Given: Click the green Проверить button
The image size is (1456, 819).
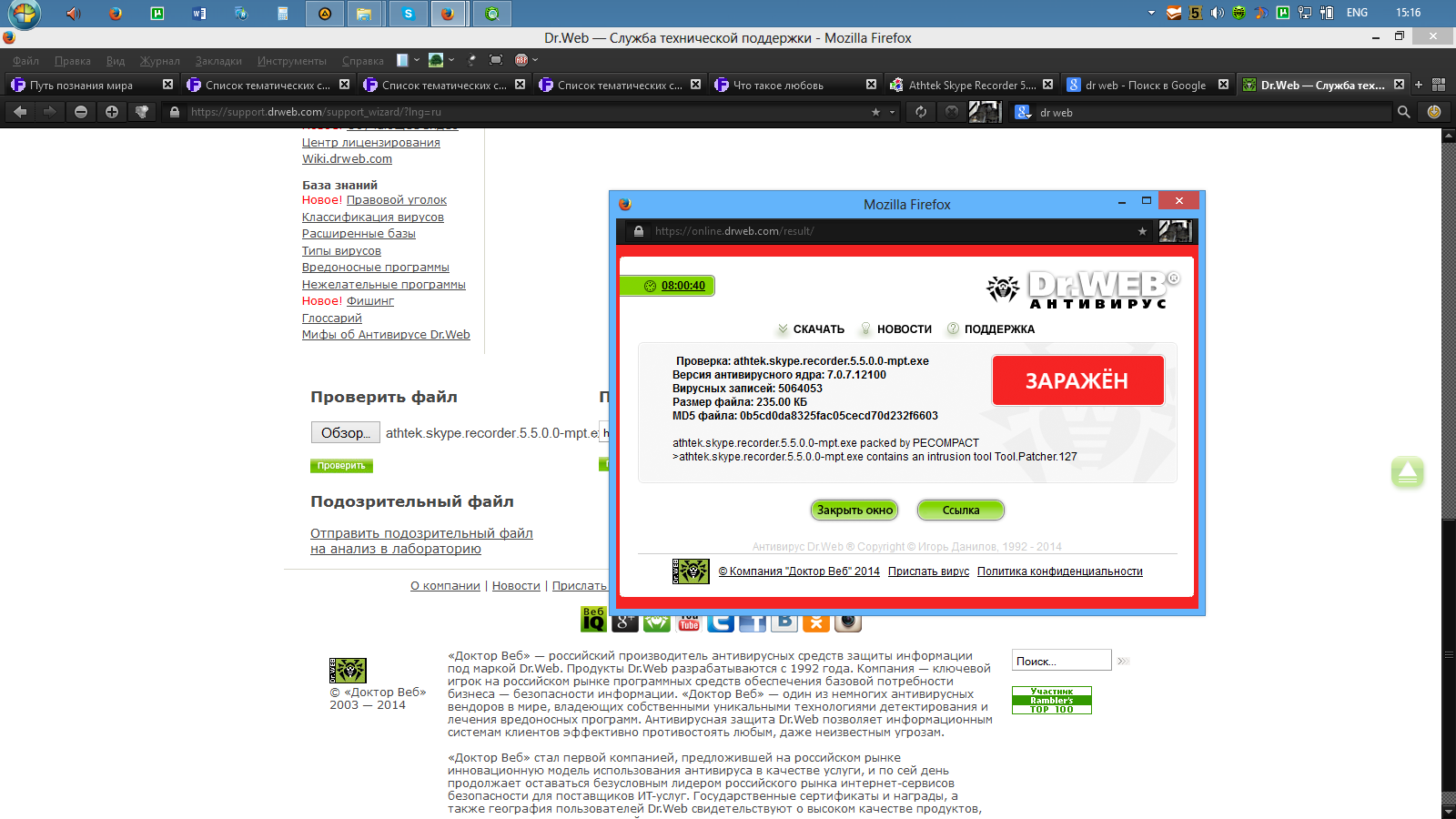Looking at the screenshot, I should [341, 466].
